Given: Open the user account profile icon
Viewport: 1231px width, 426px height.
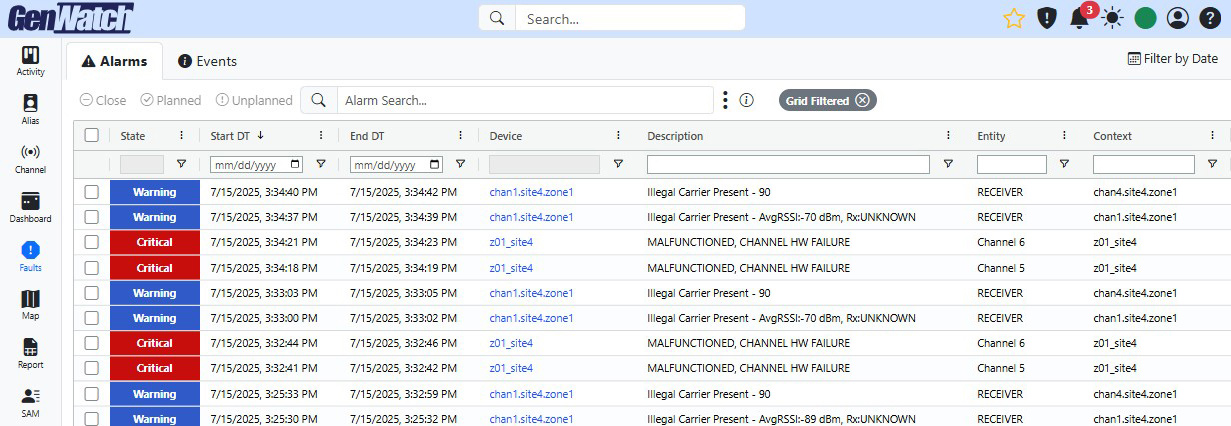Looking at the screenshot, I should (1178, 18).
